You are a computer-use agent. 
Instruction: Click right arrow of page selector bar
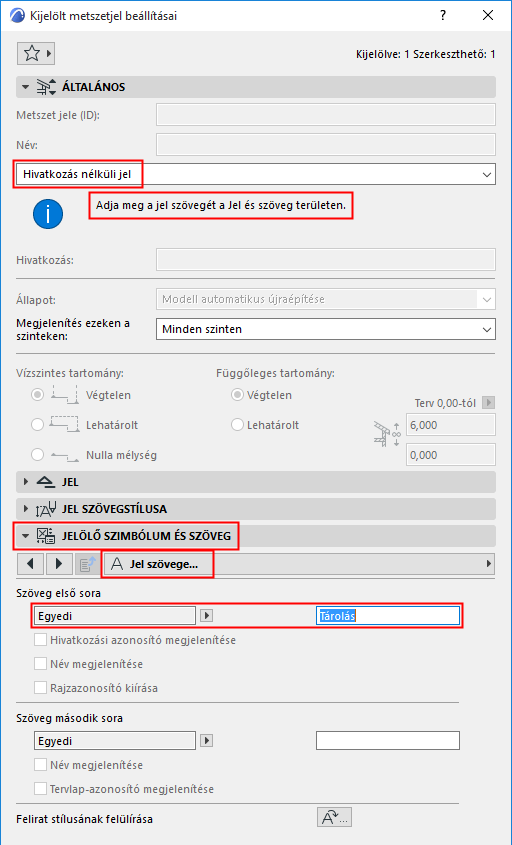pos(489,564)
